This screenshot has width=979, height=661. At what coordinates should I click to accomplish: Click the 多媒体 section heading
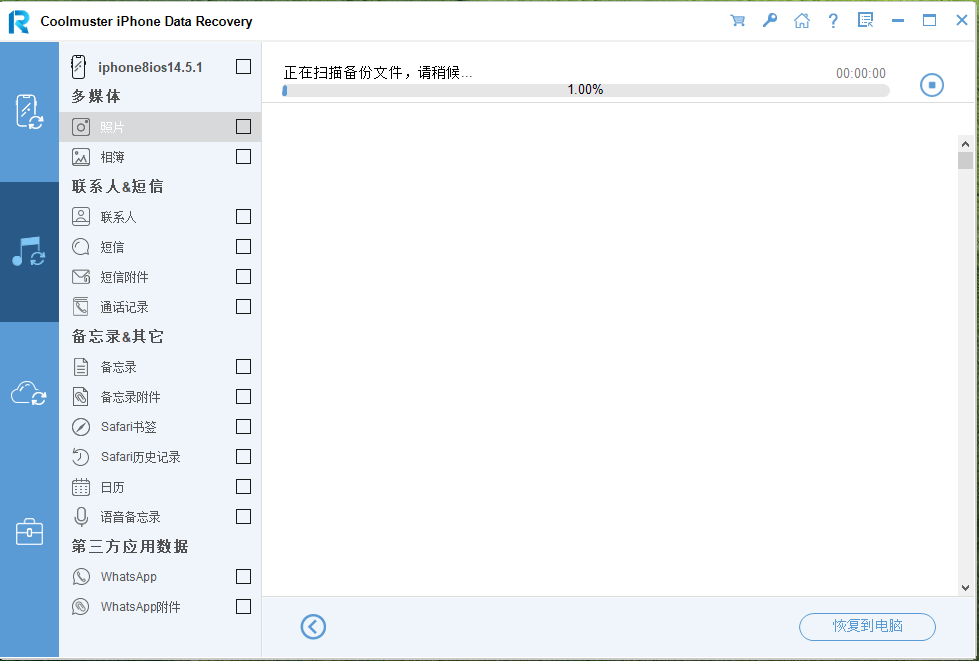pos(96,97)
